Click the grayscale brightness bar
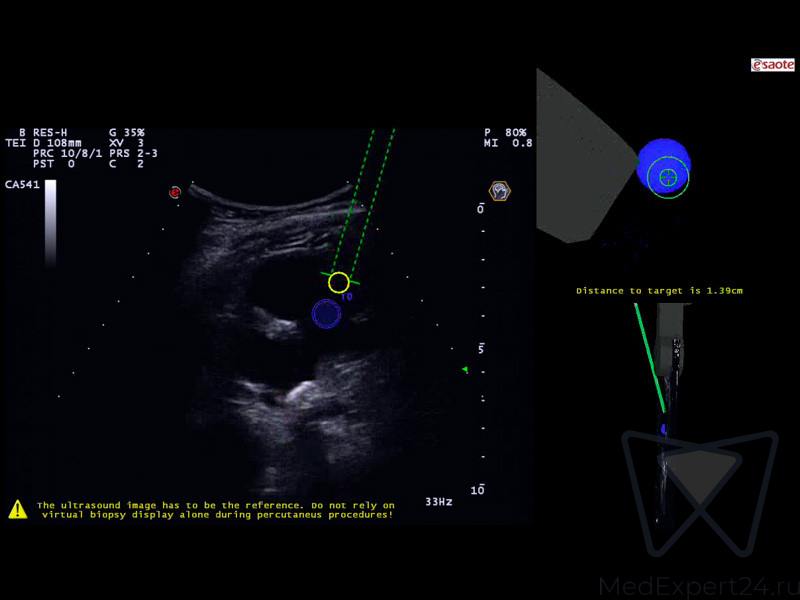Image resolution: width=800 pixels, height=600 pixels. coord(50,221)
